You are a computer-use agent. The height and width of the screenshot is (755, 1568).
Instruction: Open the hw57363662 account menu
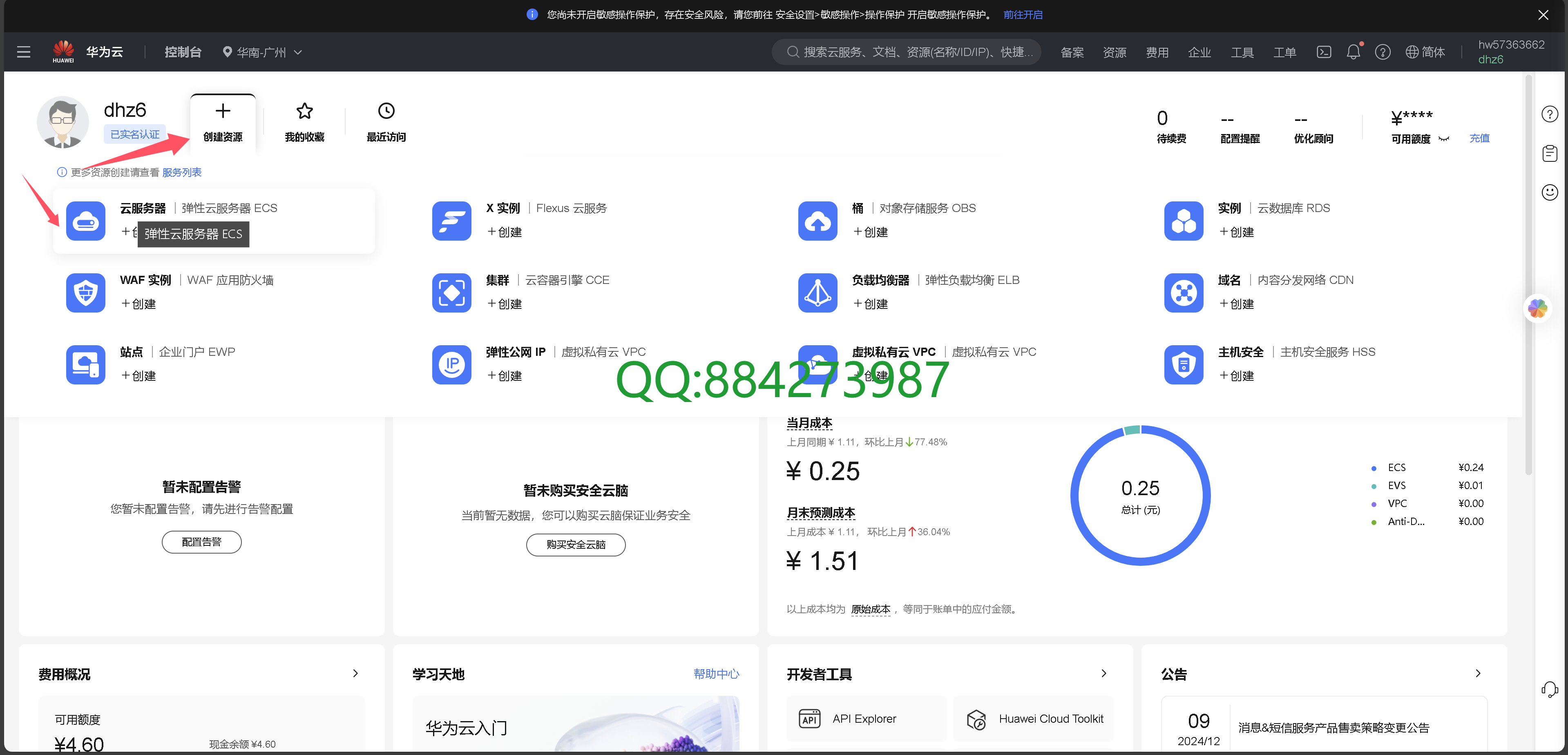coord(1511,52)
